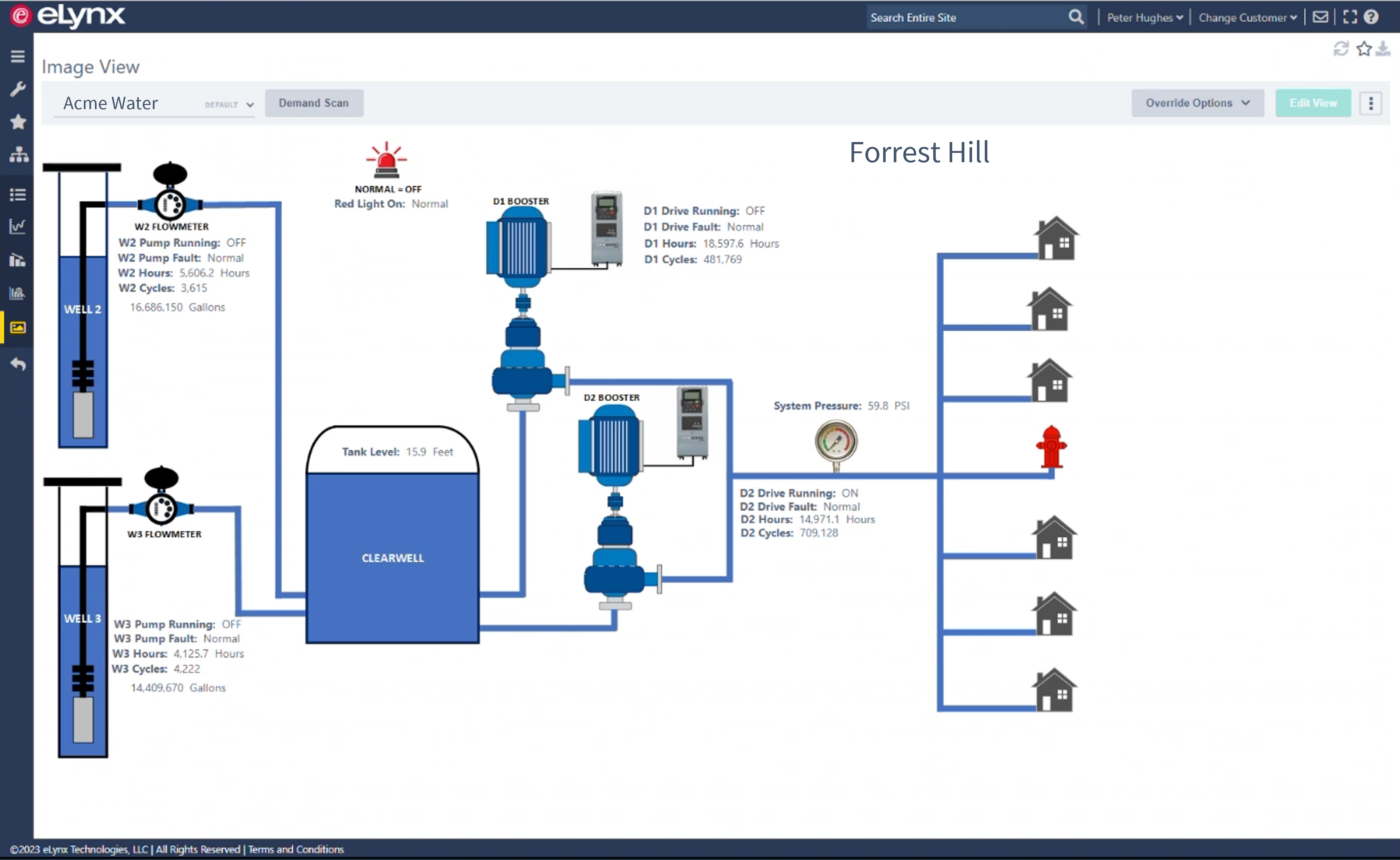Open the hierarchy tree sidebar icon
1400x860 pixels.
(x=19, y=154)
